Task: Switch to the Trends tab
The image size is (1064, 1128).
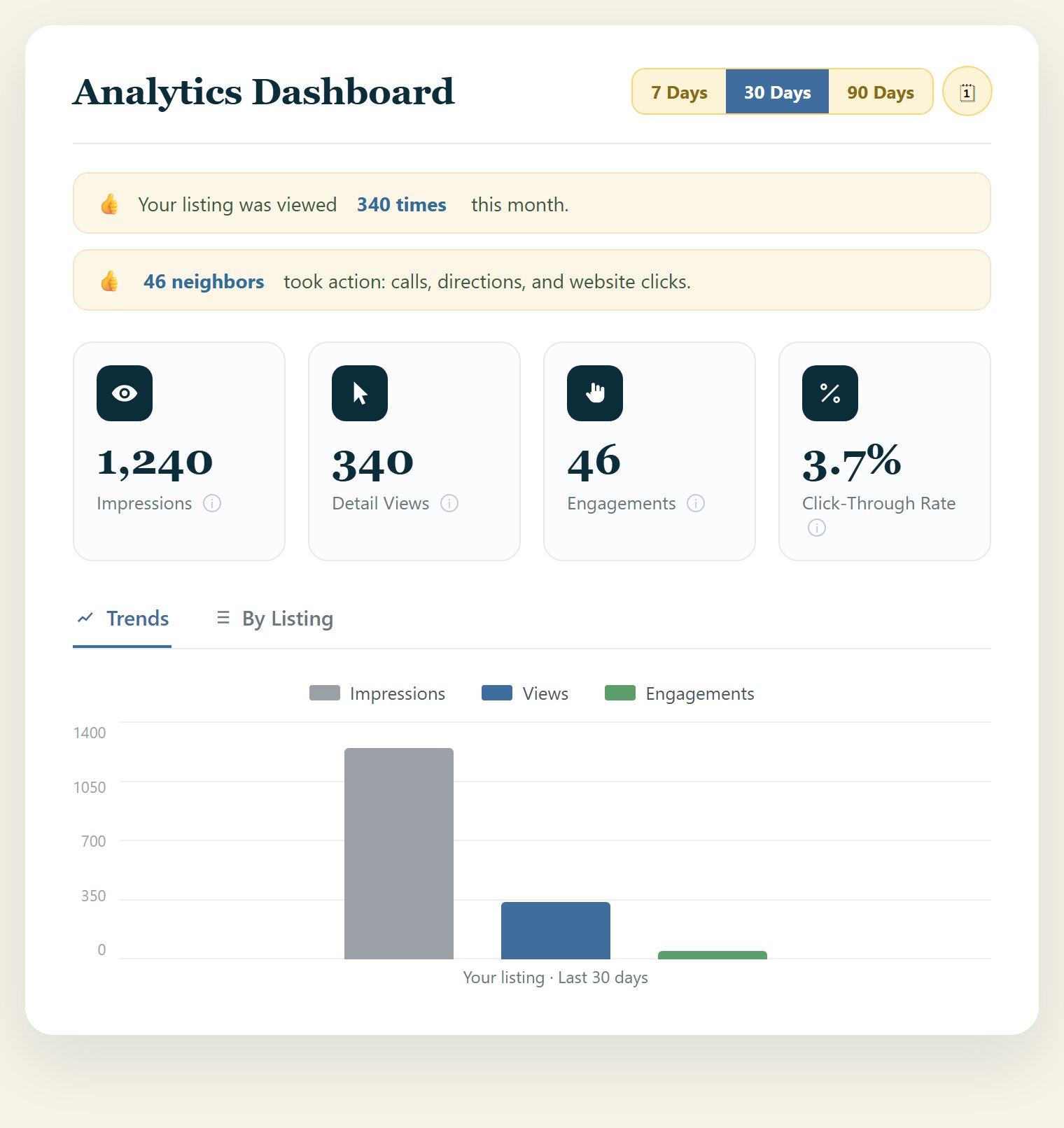Action: click(122, 619)
